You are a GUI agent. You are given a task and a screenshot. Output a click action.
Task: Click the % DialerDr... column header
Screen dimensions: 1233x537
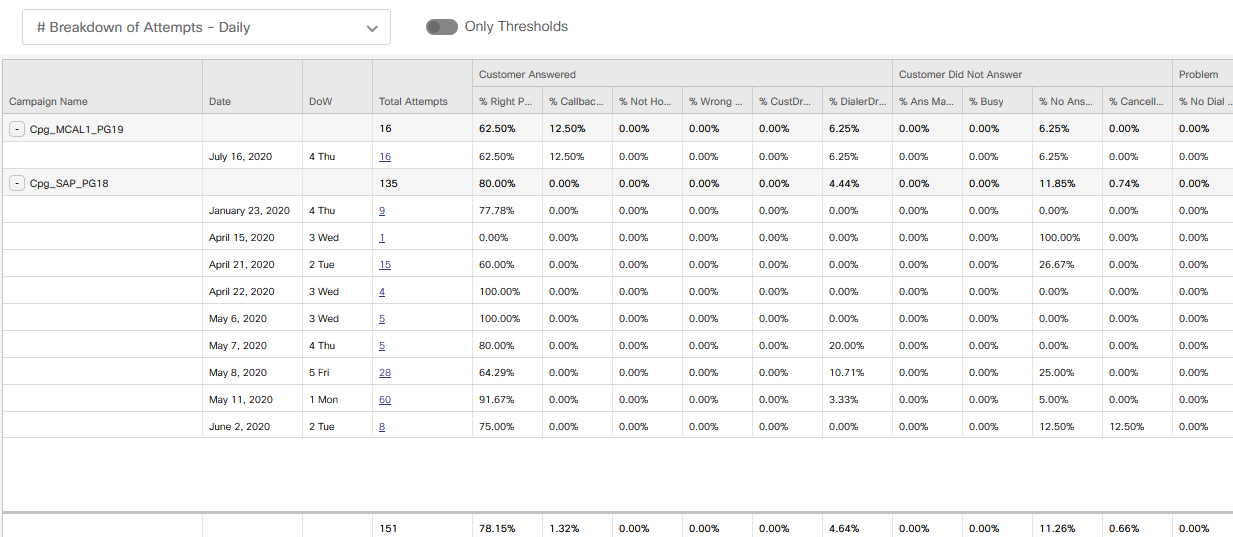tap(856, 101)
